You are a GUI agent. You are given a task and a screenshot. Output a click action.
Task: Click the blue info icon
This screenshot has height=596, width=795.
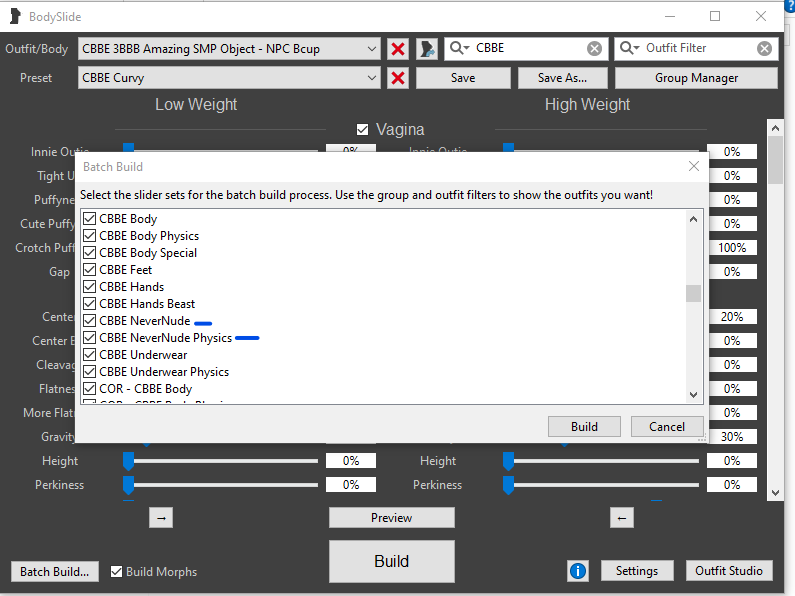(x=577, y=571)
